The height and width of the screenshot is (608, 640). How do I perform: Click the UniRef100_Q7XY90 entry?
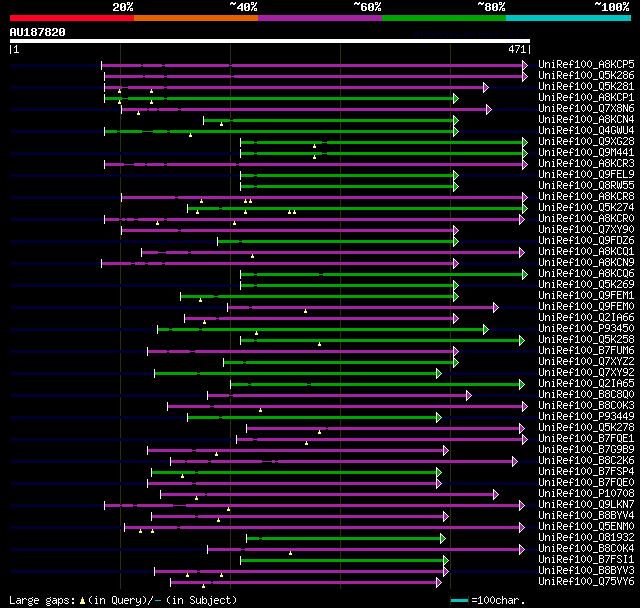pyautogui.click(x=586, y=230)
